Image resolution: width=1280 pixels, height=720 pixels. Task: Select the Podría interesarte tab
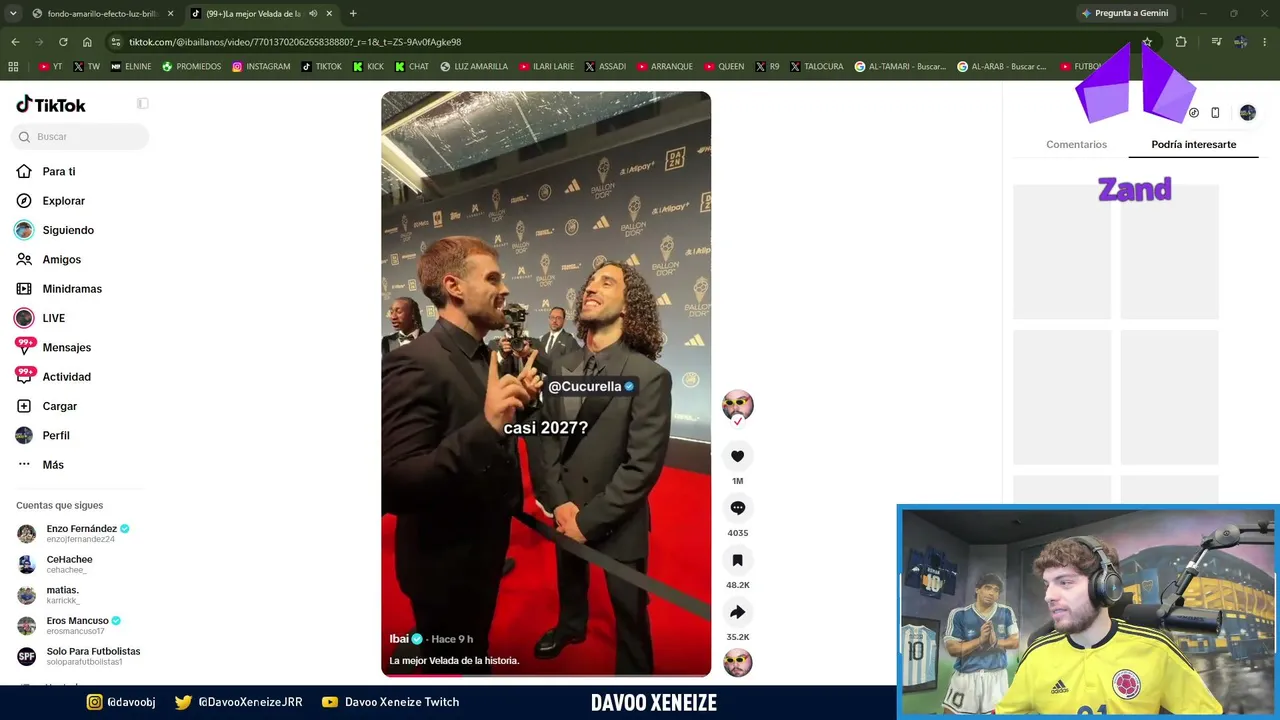[x=1193, y=144]
